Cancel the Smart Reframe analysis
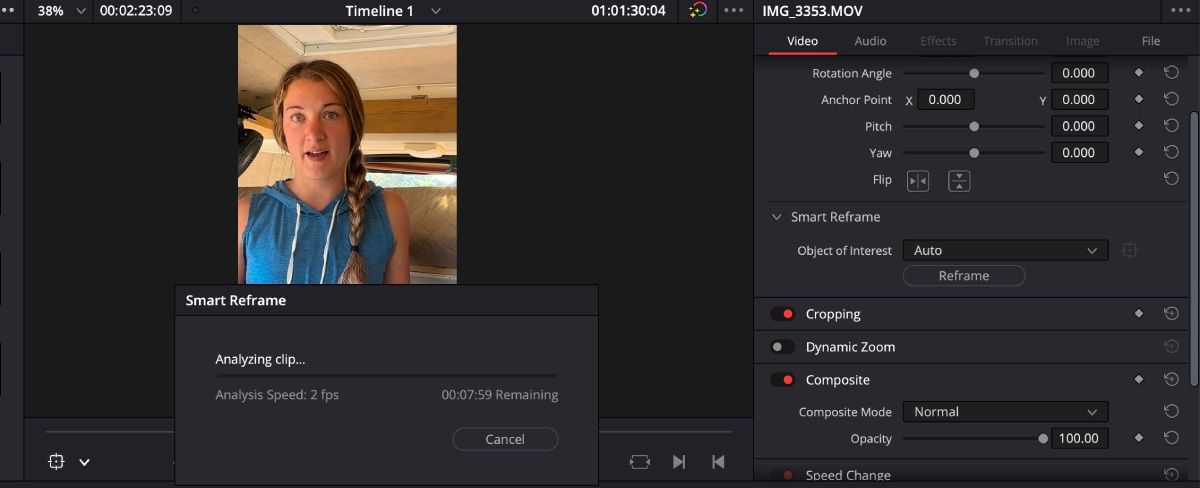This screenshot has height=488, width=1200. coord(505,439)
